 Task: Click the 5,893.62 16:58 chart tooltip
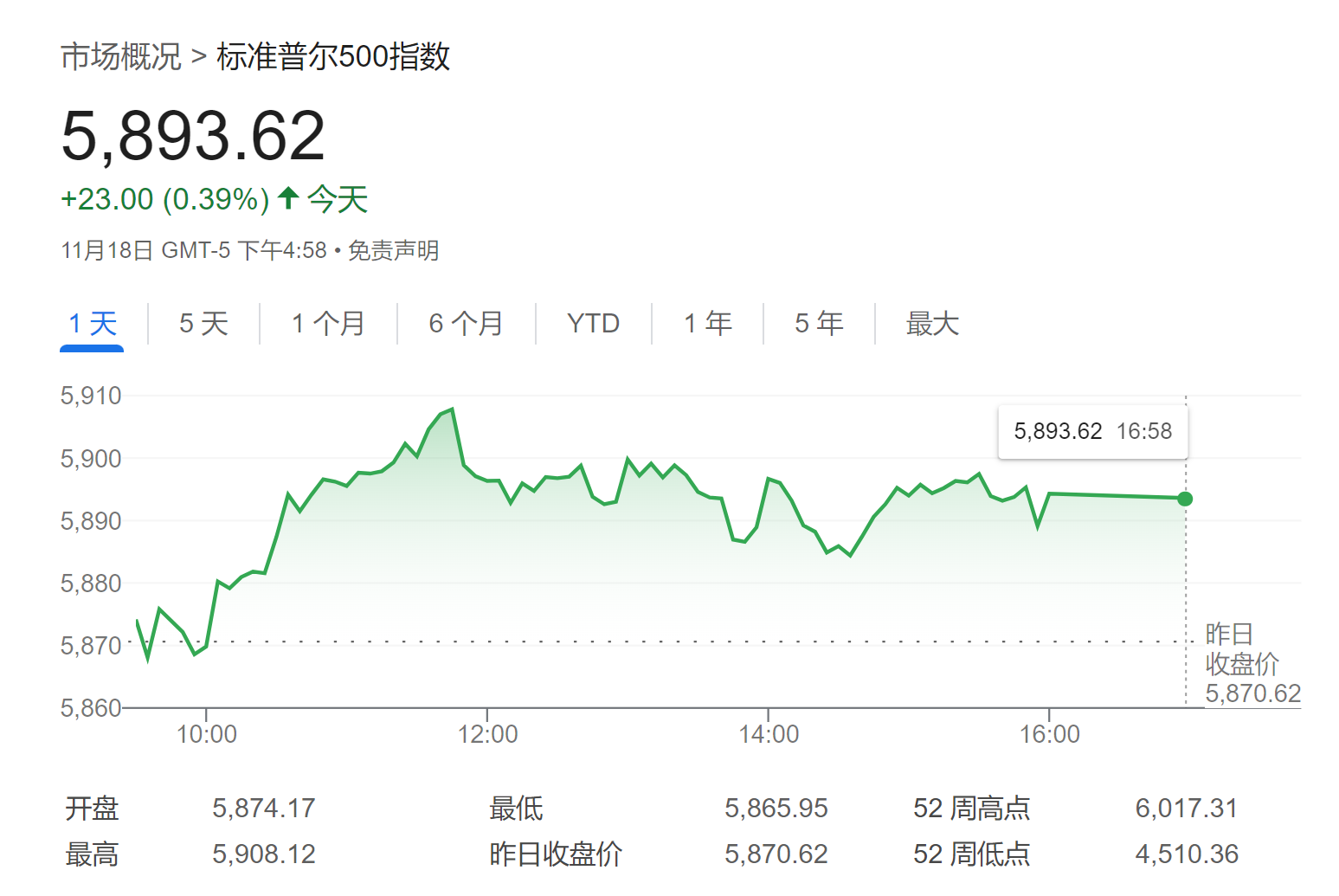tap(1092, 431)
